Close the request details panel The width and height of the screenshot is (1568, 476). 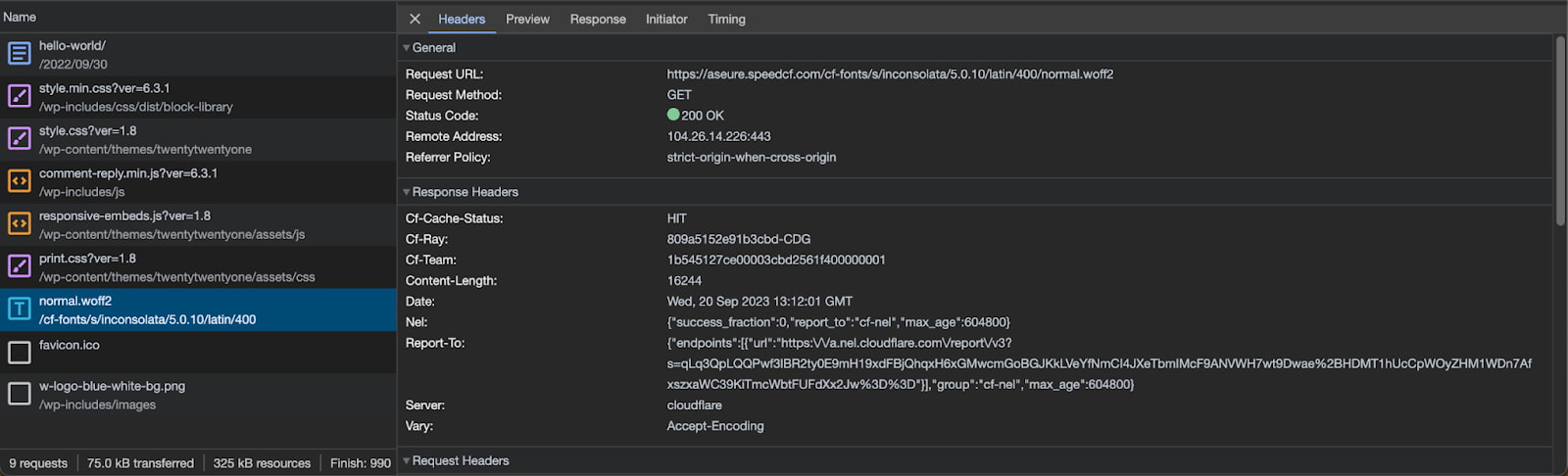415,19
